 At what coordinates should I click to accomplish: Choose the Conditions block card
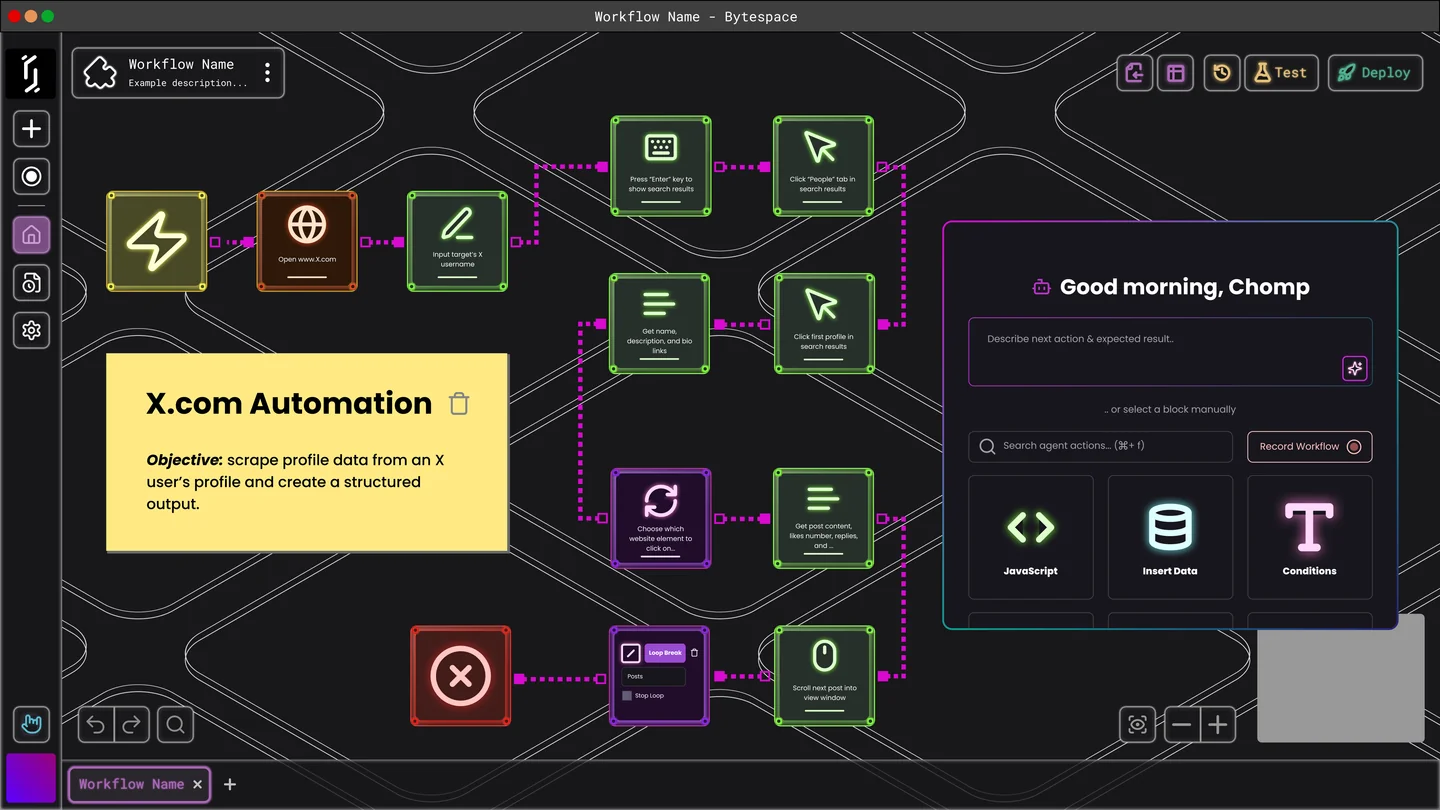pos(1310,537)
